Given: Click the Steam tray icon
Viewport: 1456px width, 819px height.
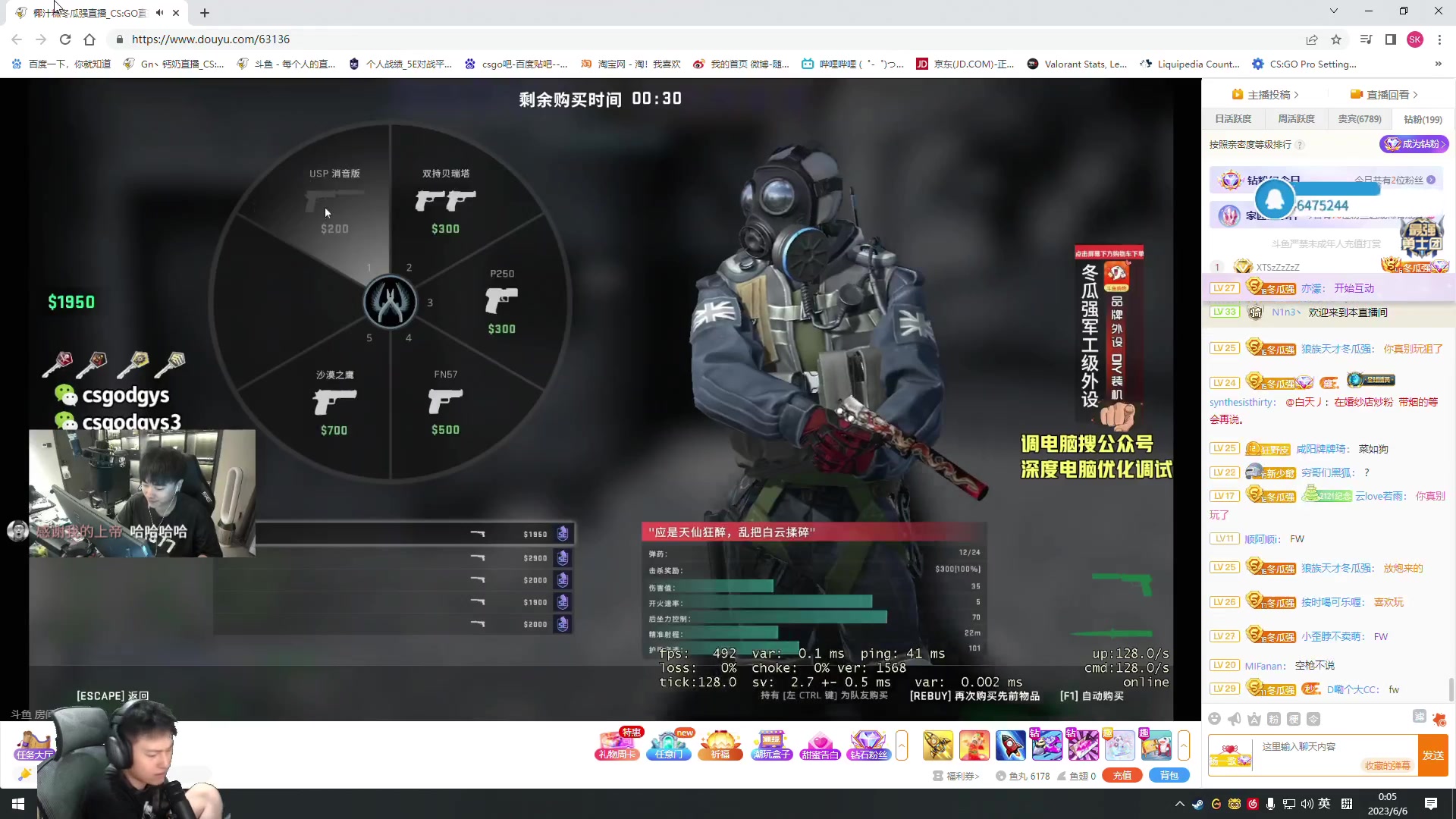Looking at the screenshot, I should pos(1197,804).
